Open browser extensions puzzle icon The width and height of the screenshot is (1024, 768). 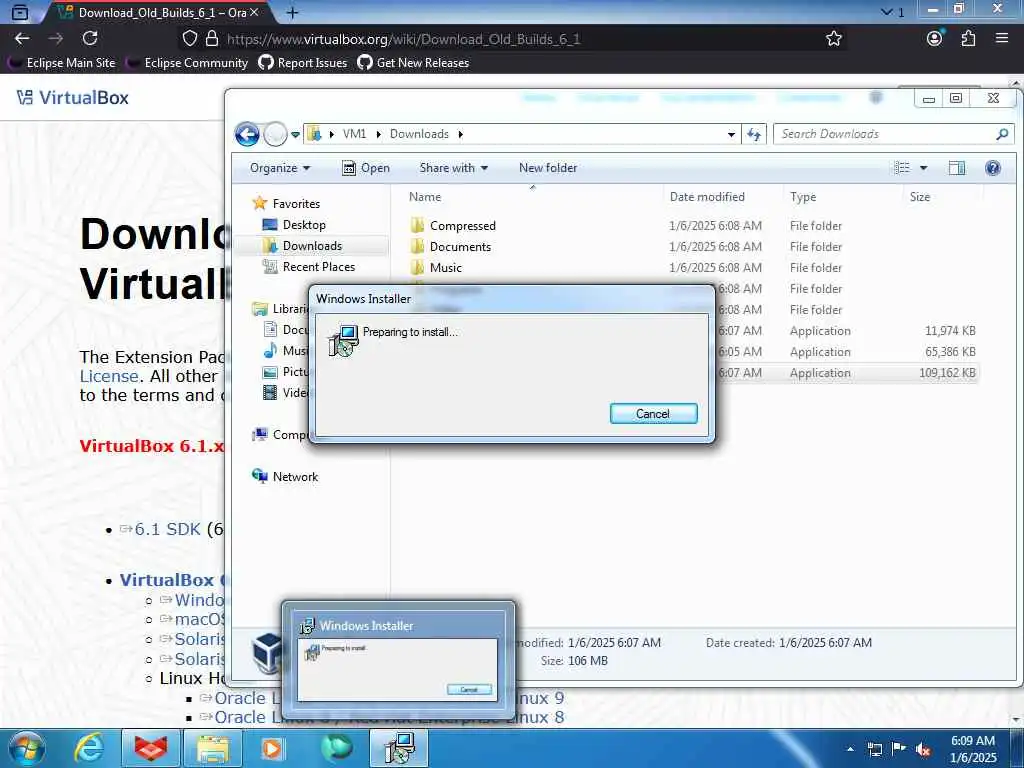[968, 39]
